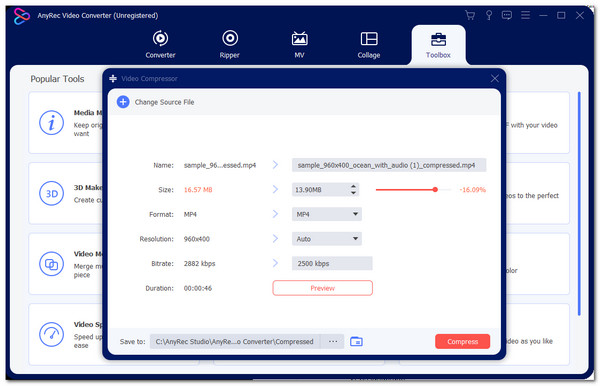The width and height of the screenshot is (600, 386).
Task: Click the Preview button
Action: pyautogui.click(x=323, y=288)
